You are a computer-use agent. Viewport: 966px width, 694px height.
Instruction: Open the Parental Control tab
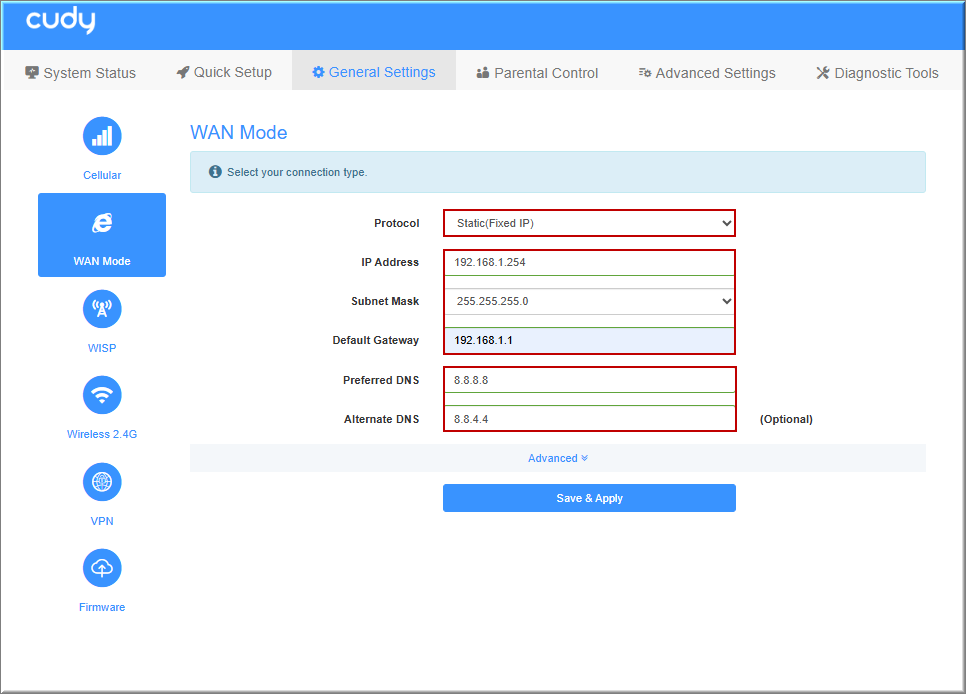[x=537, y=73]
